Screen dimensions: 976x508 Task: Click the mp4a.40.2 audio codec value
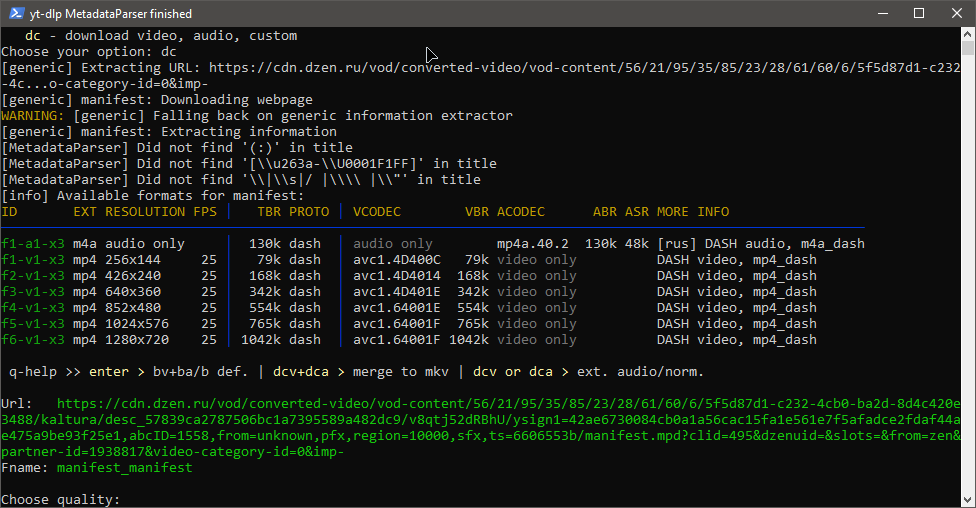point(533,243)
